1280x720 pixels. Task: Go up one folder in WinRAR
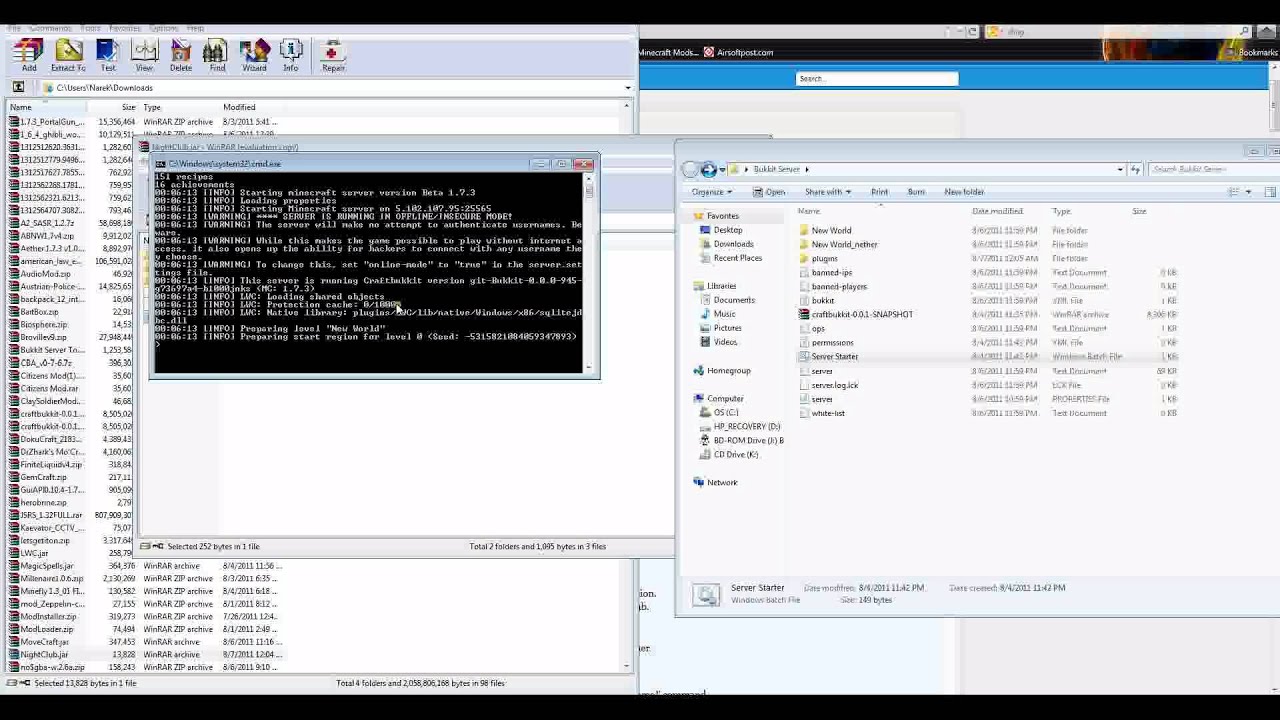(18, 87)
